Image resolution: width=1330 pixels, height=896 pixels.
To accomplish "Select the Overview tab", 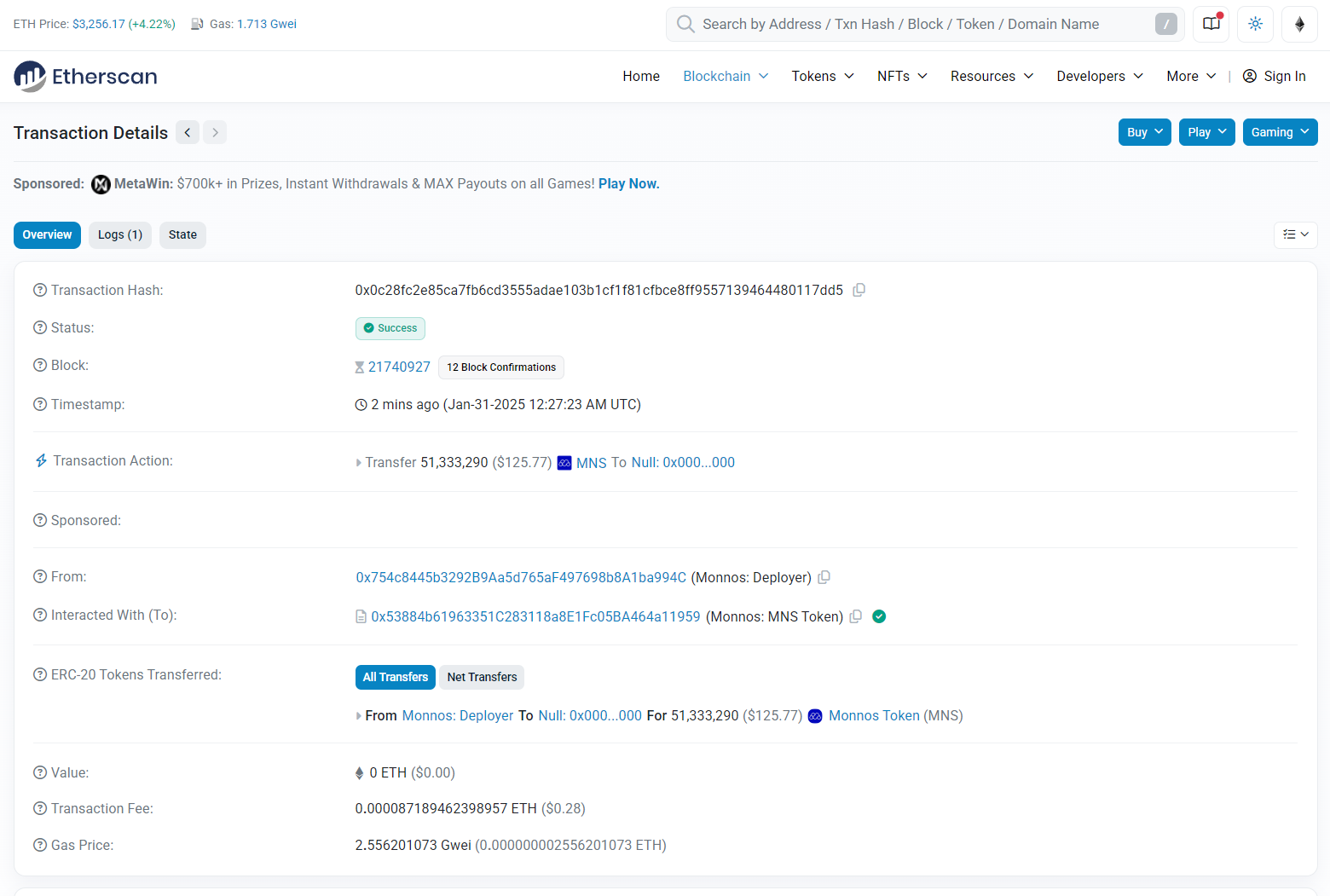I will tap(47, 234).
